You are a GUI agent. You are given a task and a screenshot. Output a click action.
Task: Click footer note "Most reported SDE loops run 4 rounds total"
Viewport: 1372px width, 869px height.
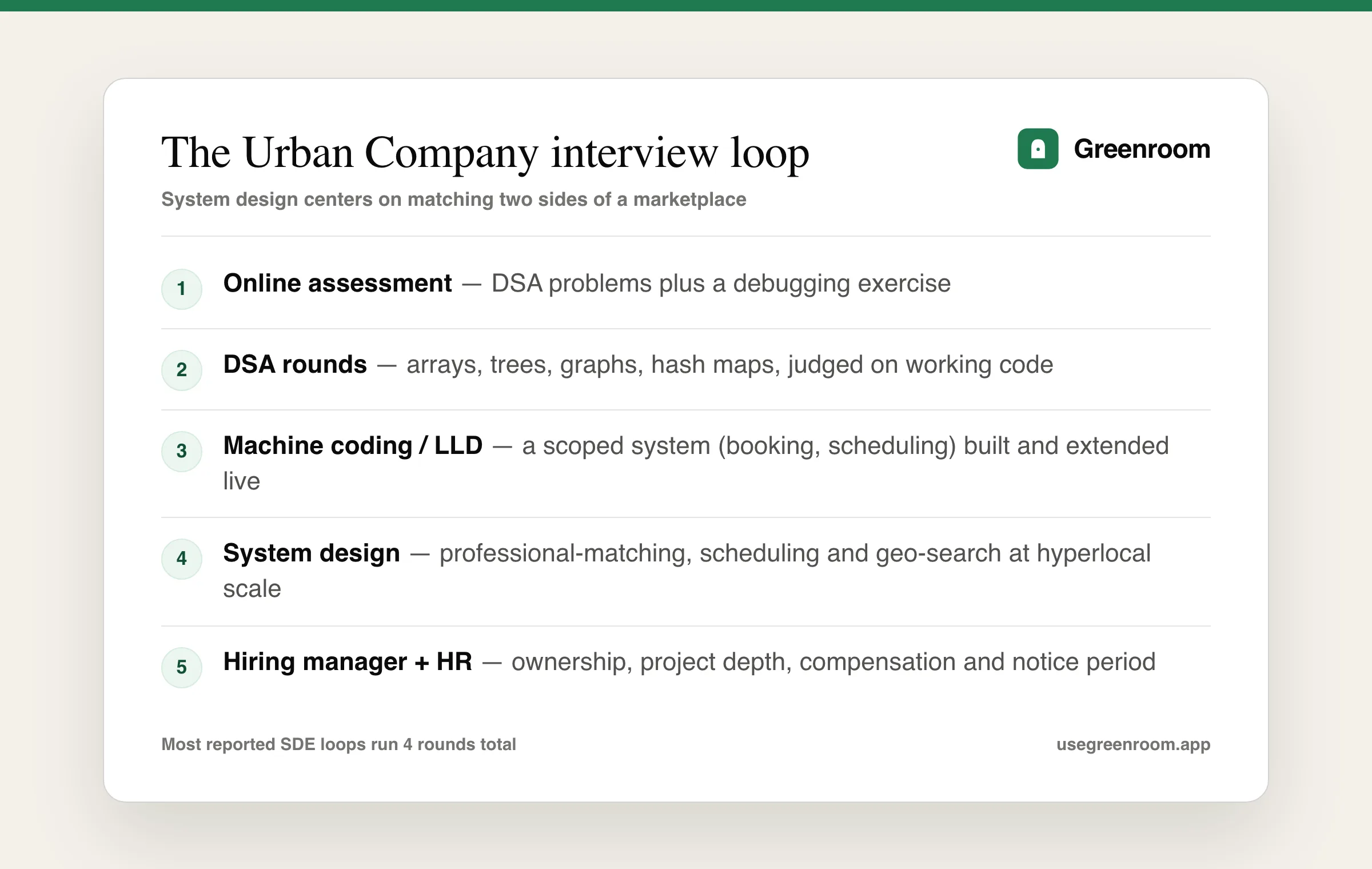[x=338, y=744]
